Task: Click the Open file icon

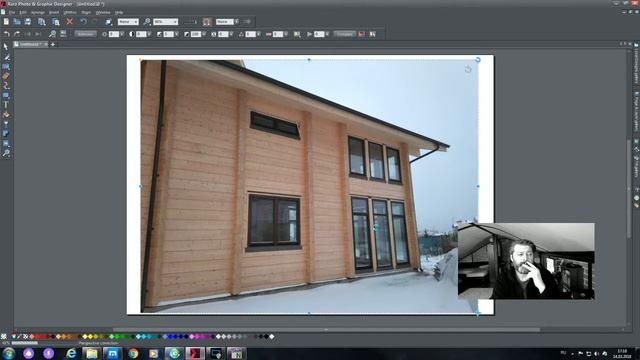Action: [17, 22]
